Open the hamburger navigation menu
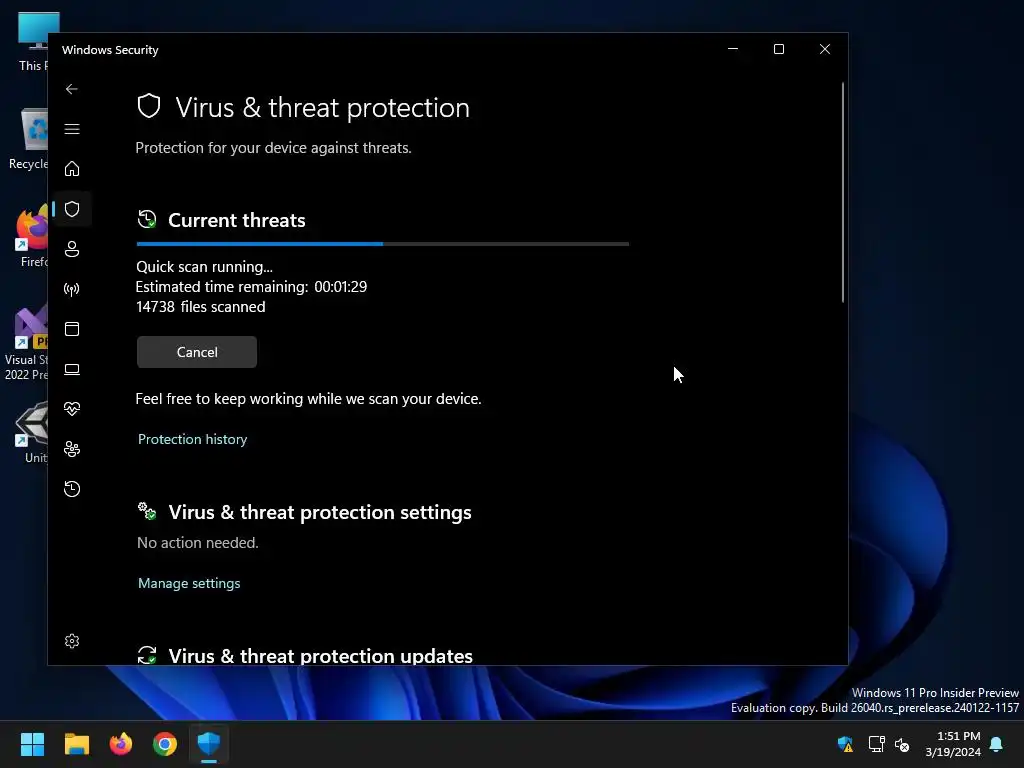Screen dimensions: 1024x768 coord(72,129)
